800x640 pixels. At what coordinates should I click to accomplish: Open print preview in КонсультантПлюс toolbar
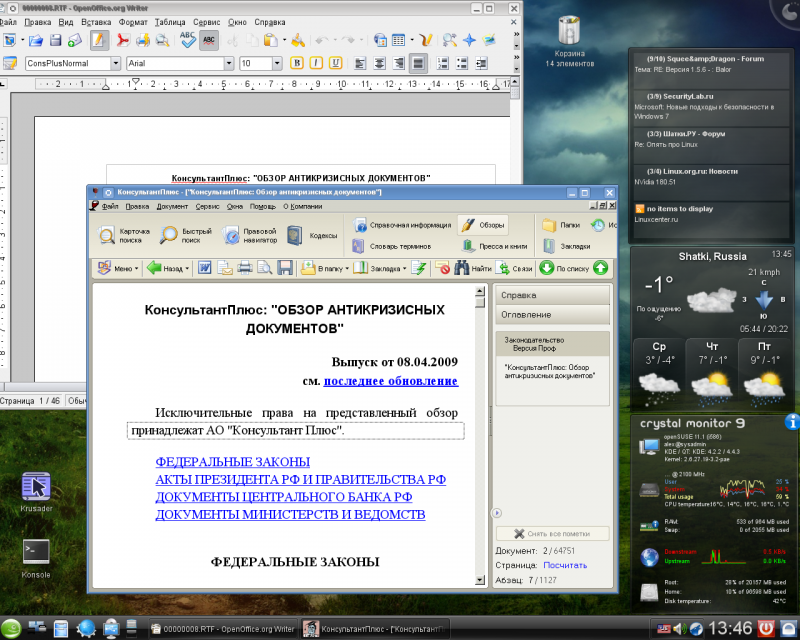point(264,268)
